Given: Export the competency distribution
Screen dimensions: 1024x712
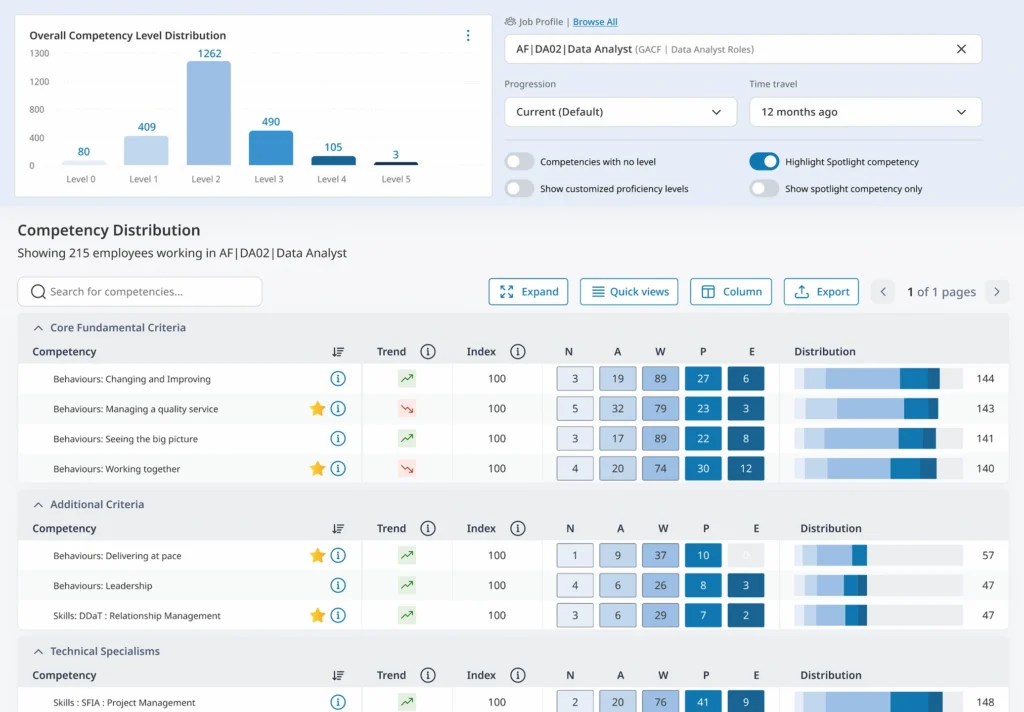Looking at the screenshot, I should coord(821,292).
